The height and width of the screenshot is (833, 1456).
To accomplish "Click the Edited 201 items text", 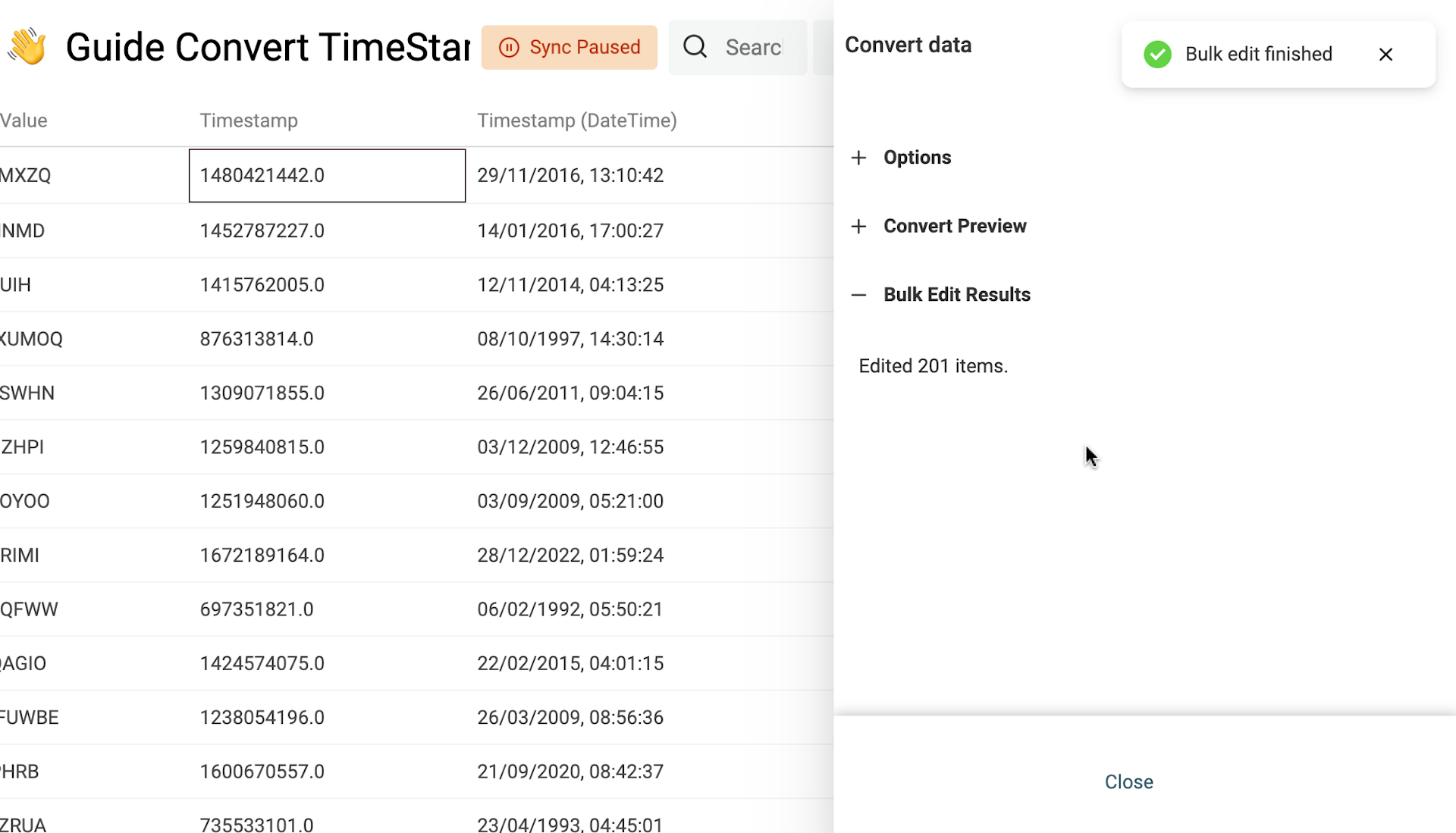I will [x=933, y=365].
